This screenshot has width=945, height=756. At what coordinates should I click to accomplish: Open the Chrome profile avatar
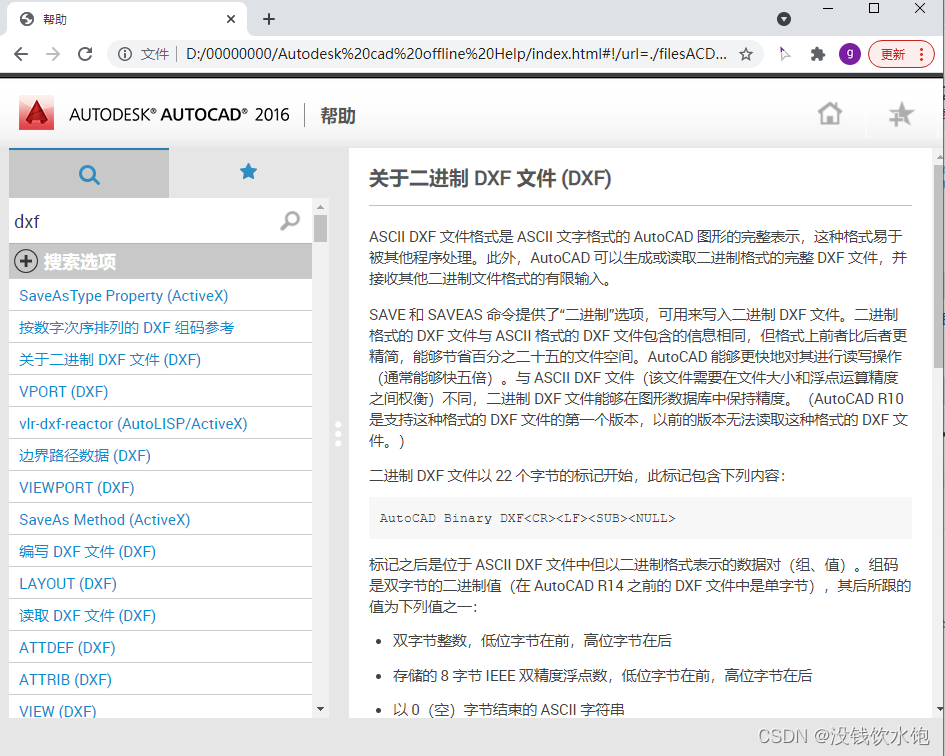pyautogui.click(x=849, y=54)
